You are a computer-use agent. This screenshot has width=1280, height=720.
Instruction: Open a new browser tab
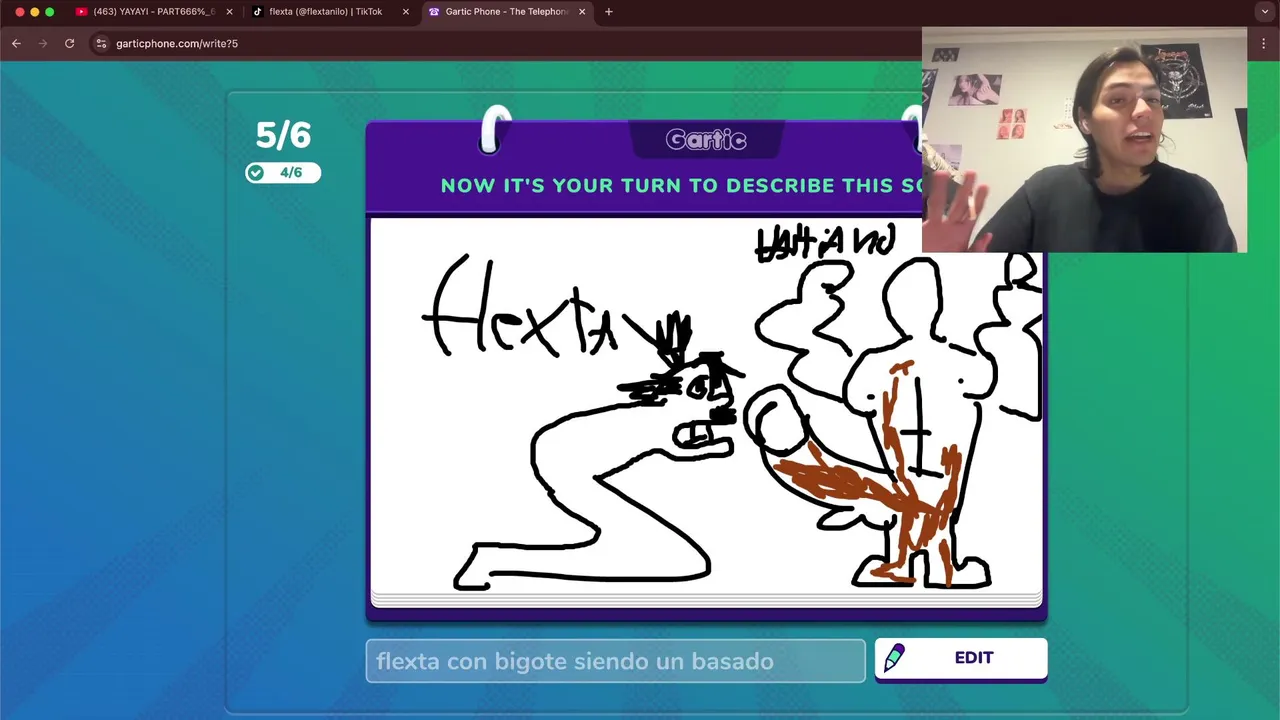[x=609, y=12]
